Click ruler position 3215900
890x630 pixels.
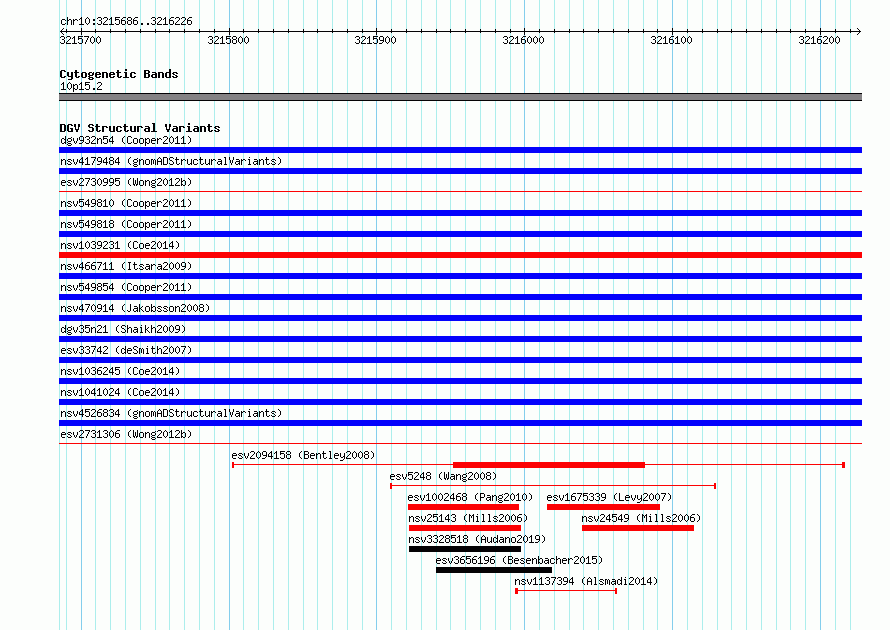pos(375,40)
